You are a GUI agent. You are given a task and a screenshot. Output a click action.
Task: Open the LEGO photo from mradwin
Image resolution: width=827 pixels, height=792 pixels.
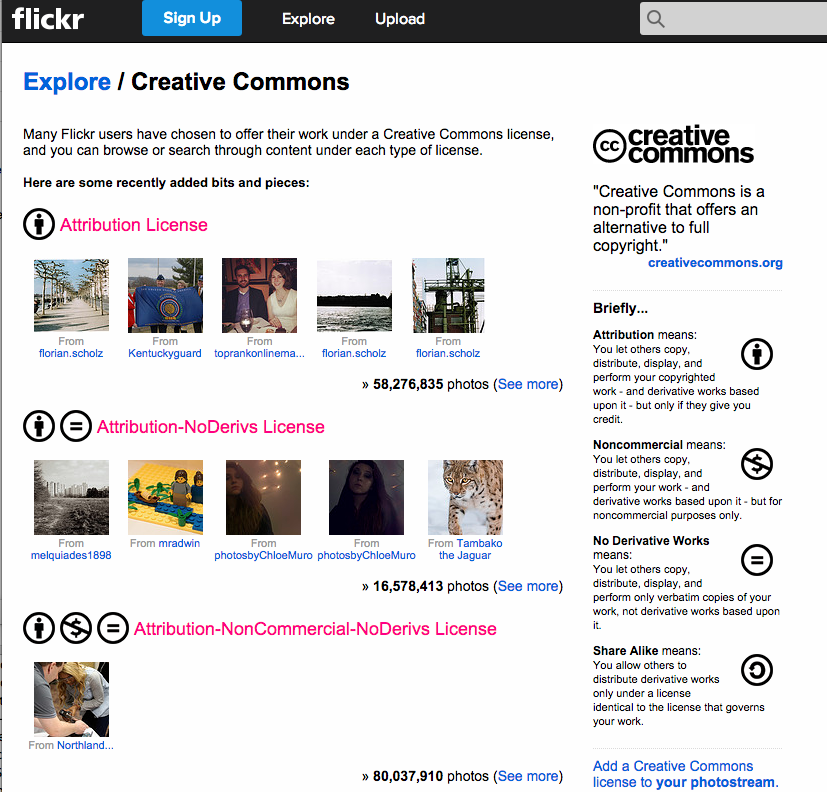pos(165,497)
